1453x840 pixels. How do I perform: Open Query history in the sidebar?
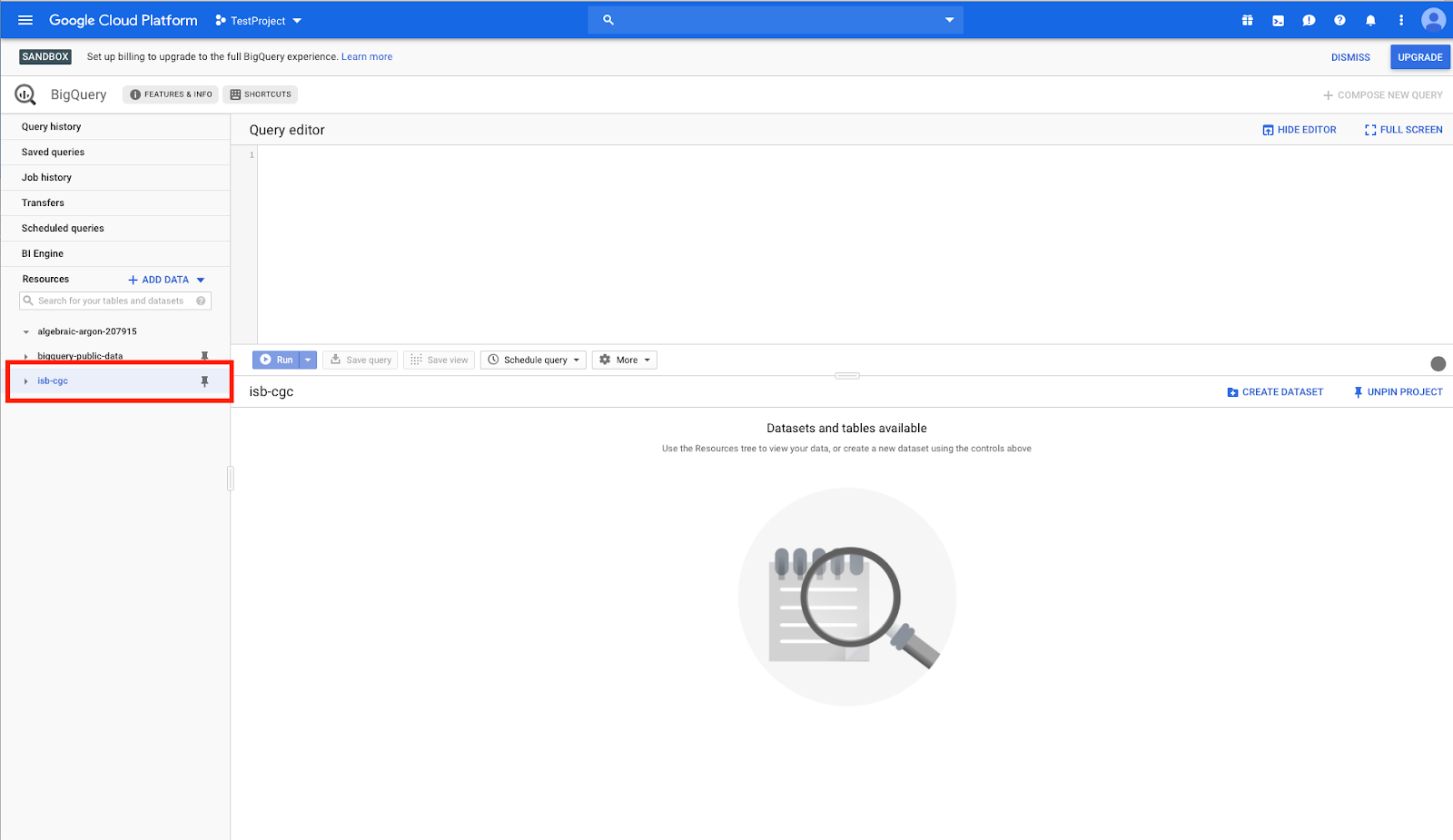52,127
